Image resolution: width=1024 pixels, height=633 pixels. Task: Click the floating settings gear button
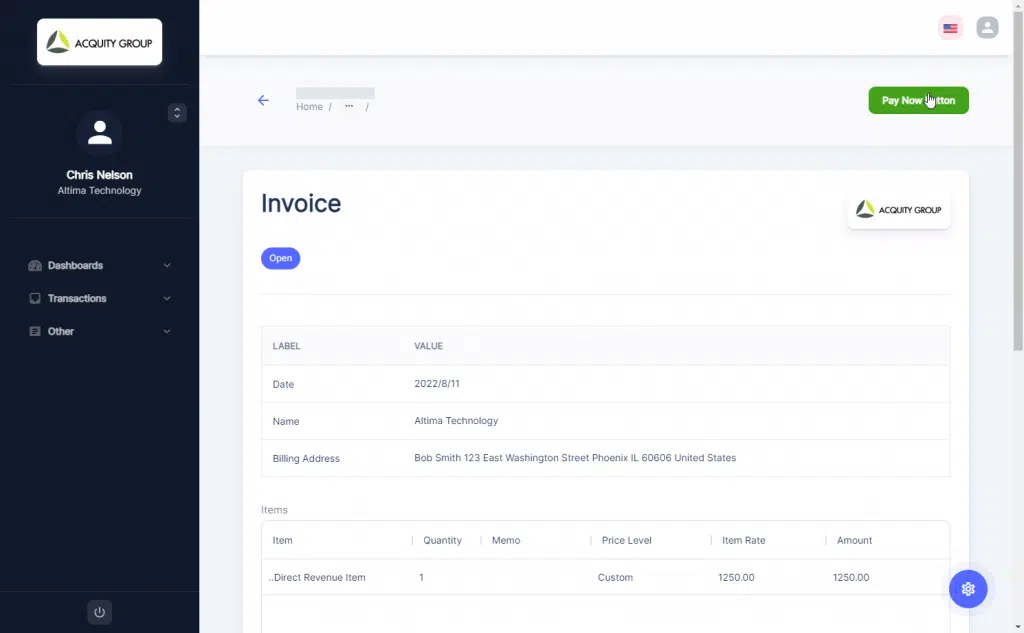[967, 589]
